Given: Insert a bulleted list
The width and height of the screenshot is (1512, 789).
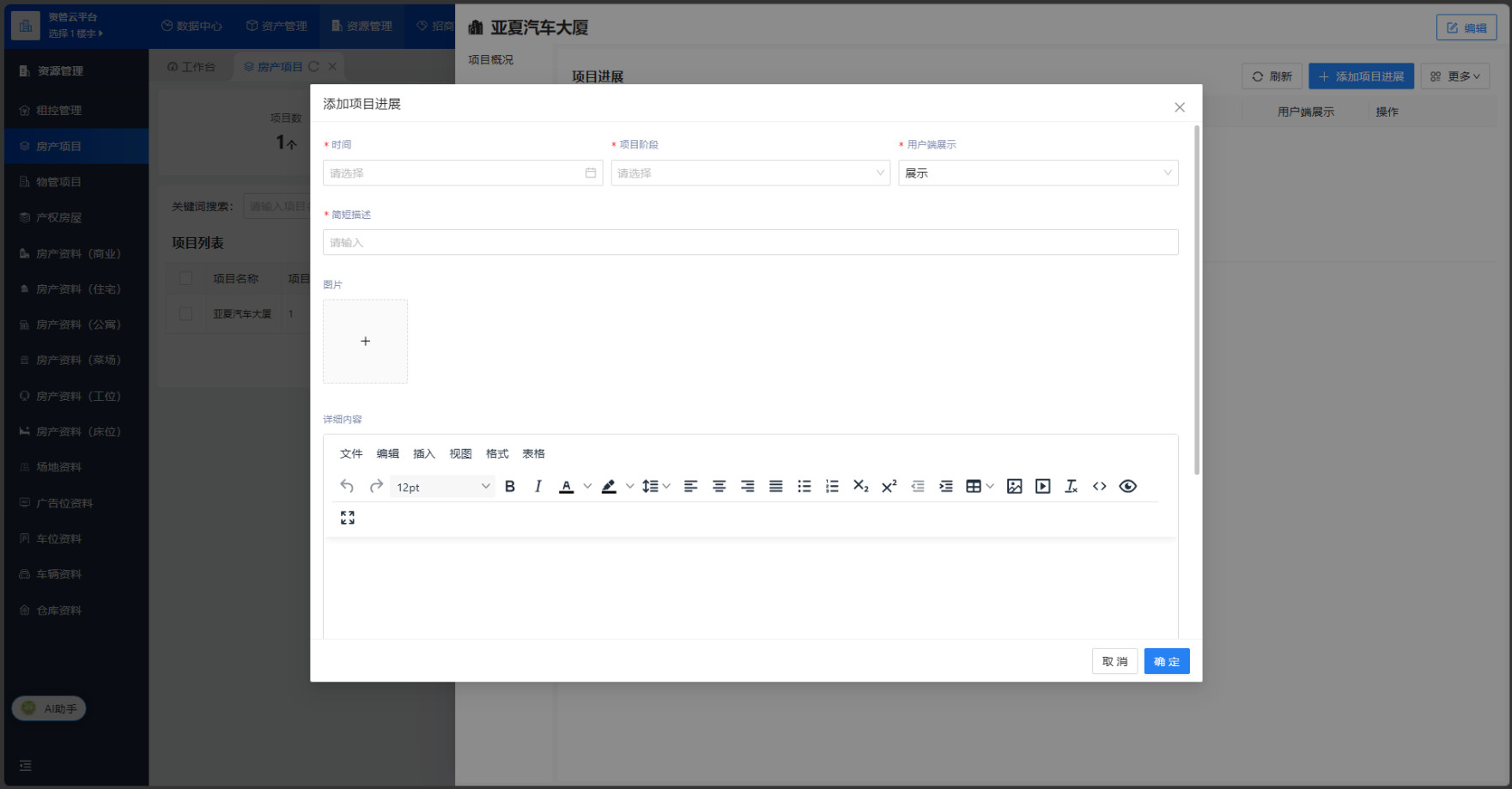Looking at the screenshot, I should [805, 487].
